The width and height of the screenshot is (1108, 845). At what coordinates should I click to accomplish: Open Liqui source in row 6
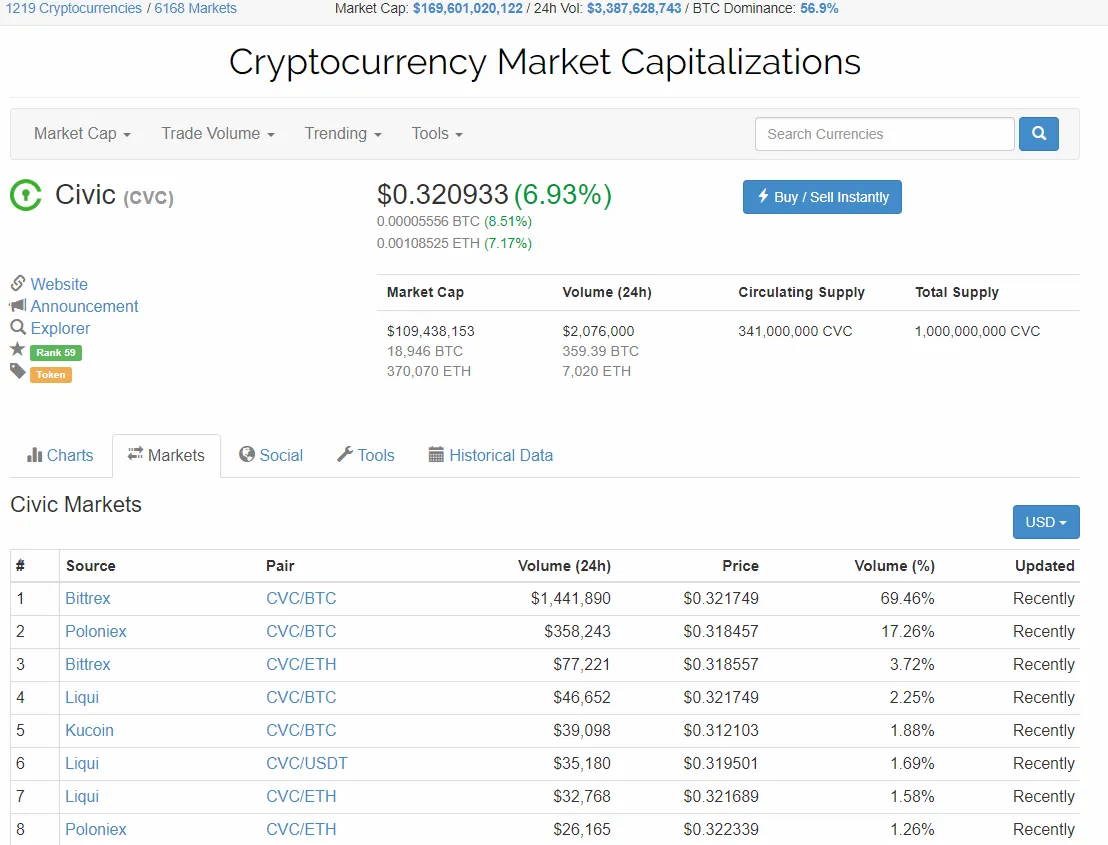(x=82, y=763)
